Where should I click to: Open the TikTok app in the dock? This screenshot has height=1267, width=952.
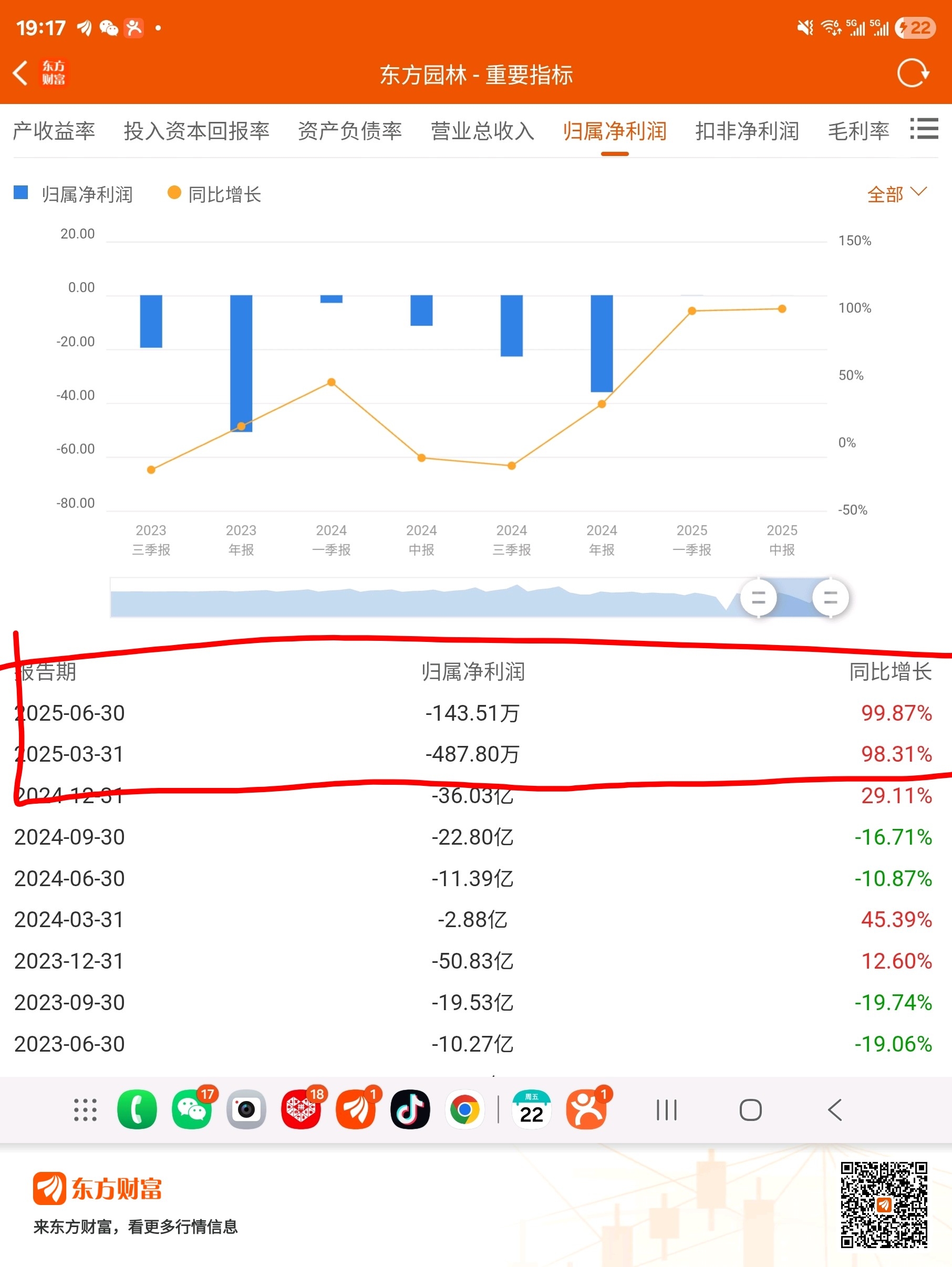410,1110
